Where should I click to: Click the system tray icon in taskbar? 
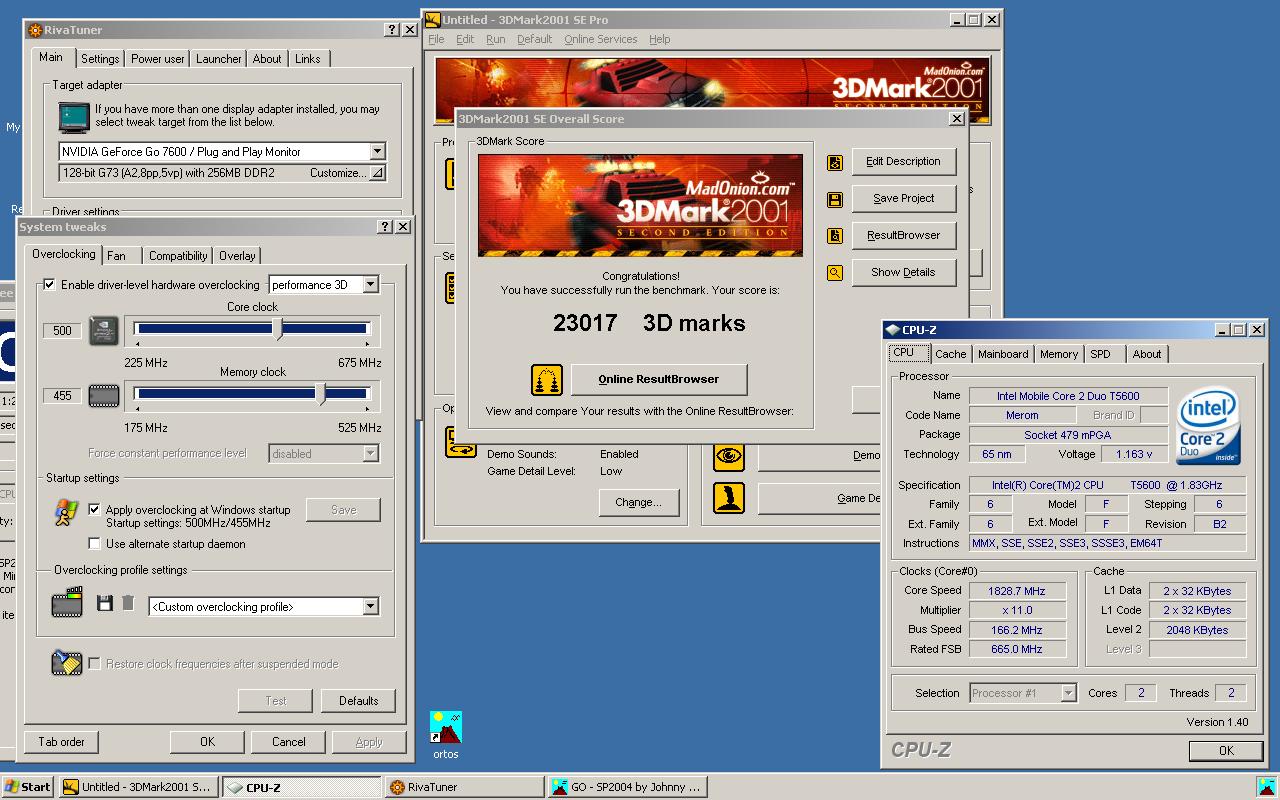(x=1266, y=787)
